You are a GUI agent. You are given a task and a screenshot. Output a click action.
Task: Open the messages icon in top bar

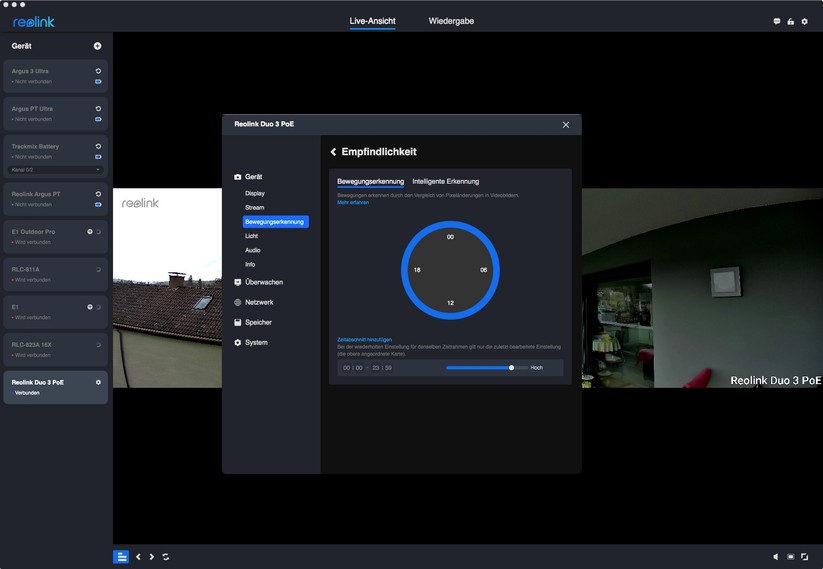pyautogui.click(x=777, y=21)
